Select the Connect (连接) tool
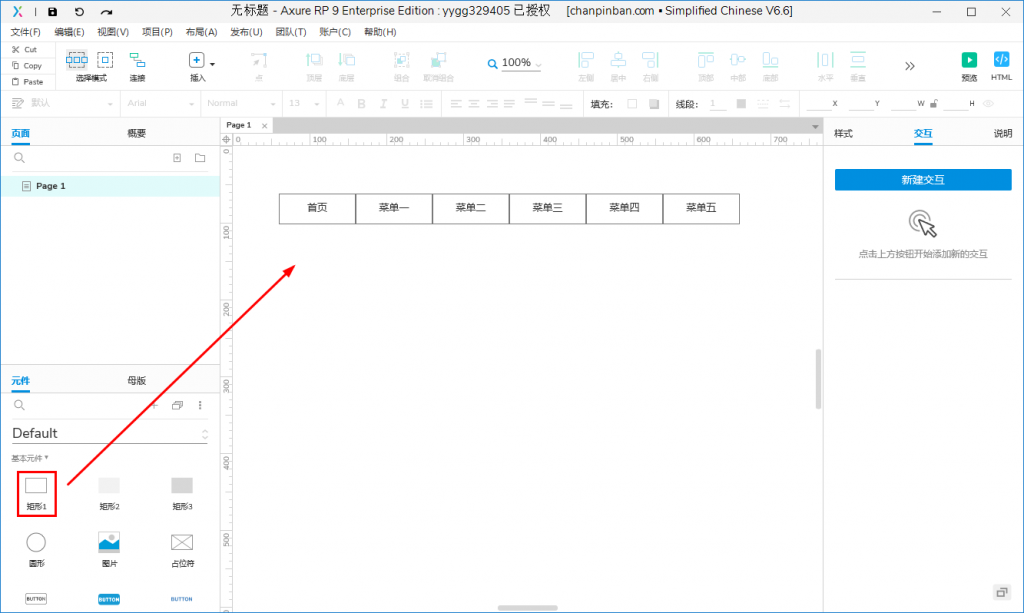1024x613 pixels. (x=137, y=60)
